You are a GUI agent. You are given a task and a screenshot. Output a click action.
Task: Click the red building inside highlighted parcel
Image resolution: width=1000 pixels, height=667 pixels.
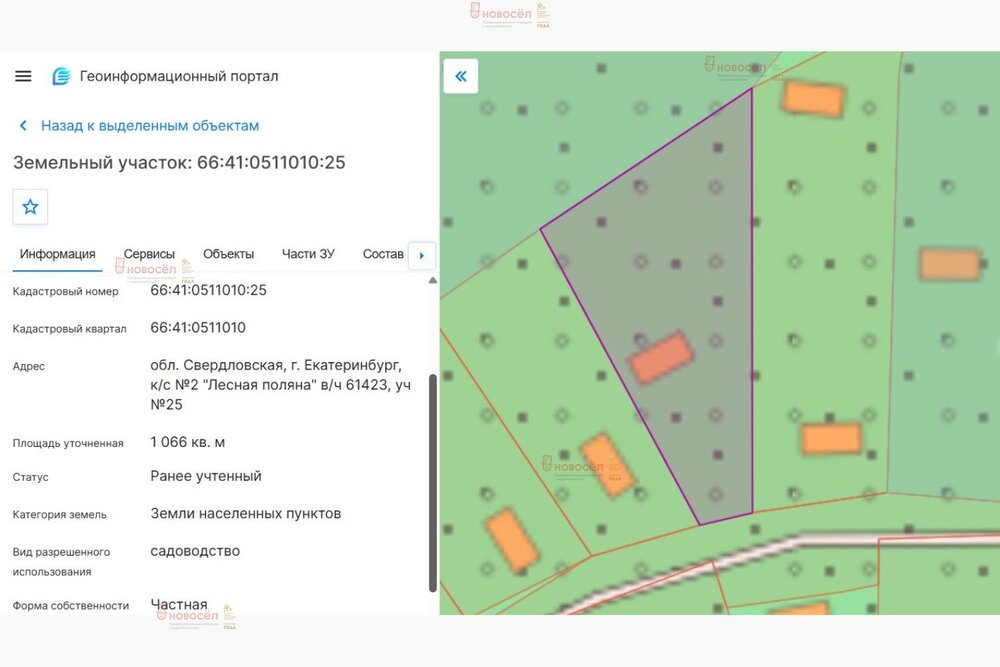click(661, 357)
